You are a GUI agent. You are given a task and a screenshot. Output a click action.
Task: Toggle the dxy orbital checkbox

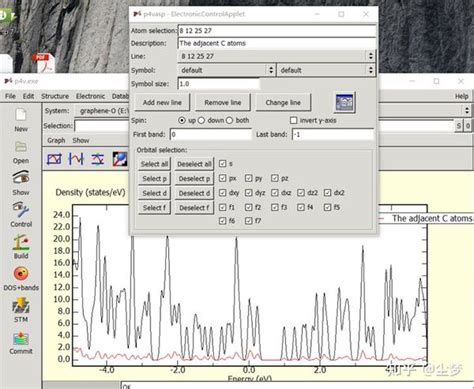[223, 193]
